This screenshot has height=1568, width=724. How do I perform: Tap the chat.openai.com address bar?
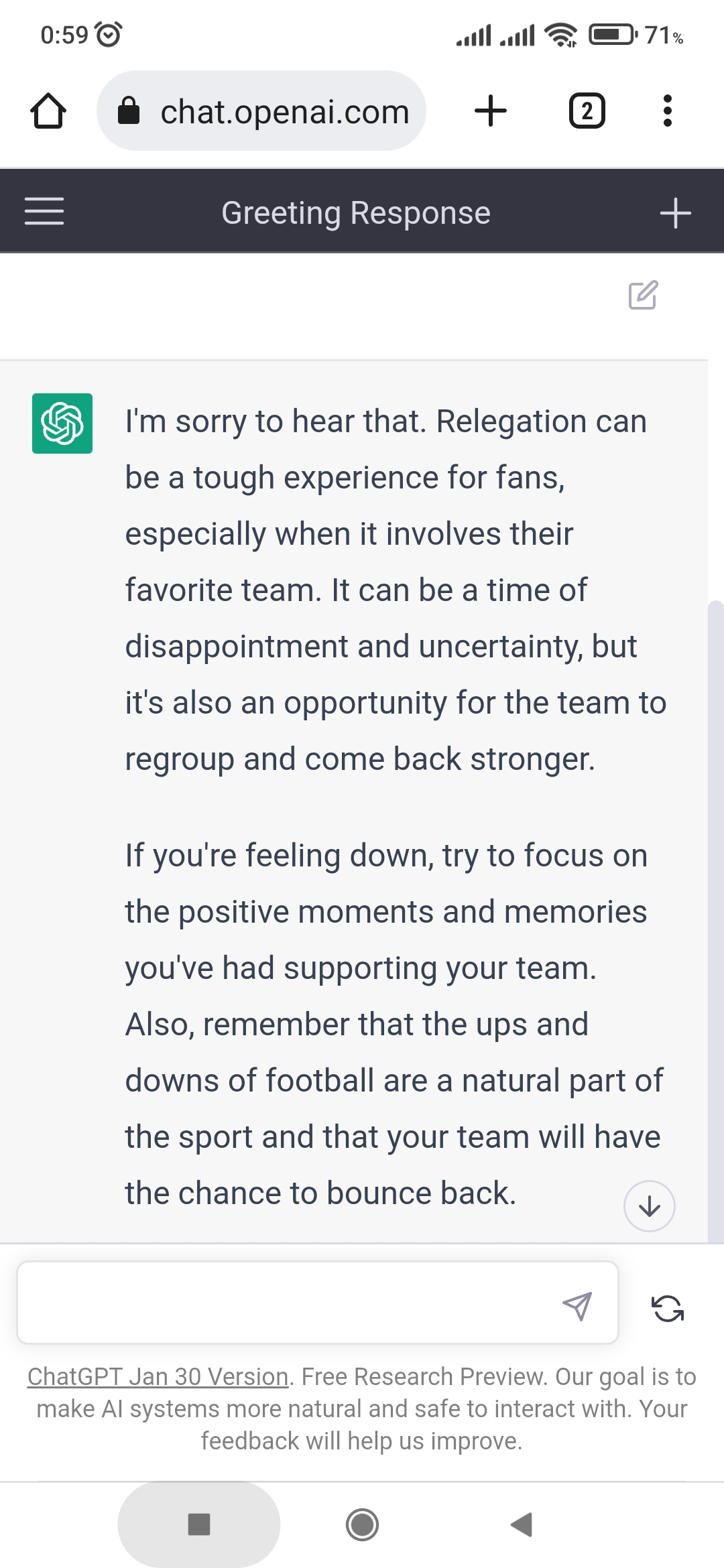coord(284,111)
